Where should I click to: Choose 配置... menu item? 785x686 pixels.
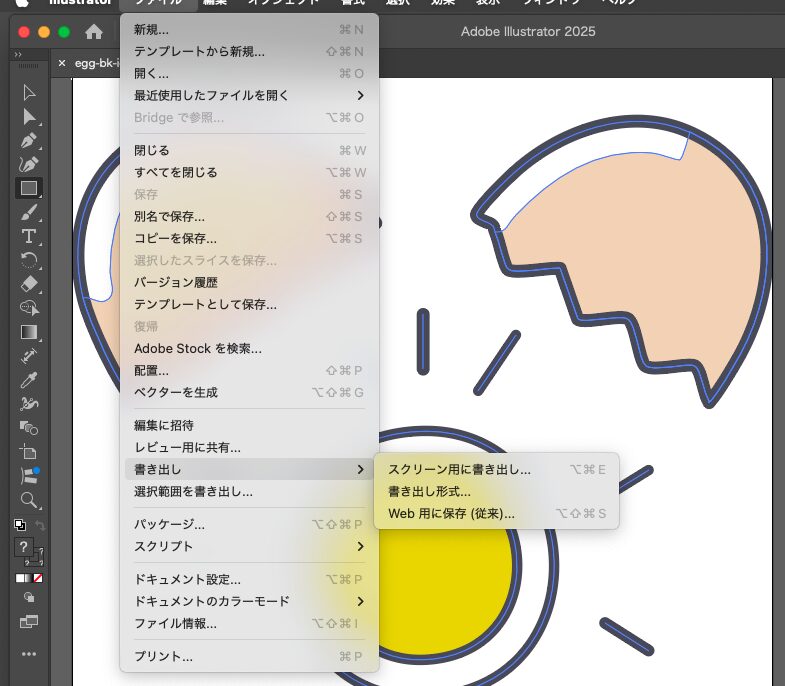(249, 371)
